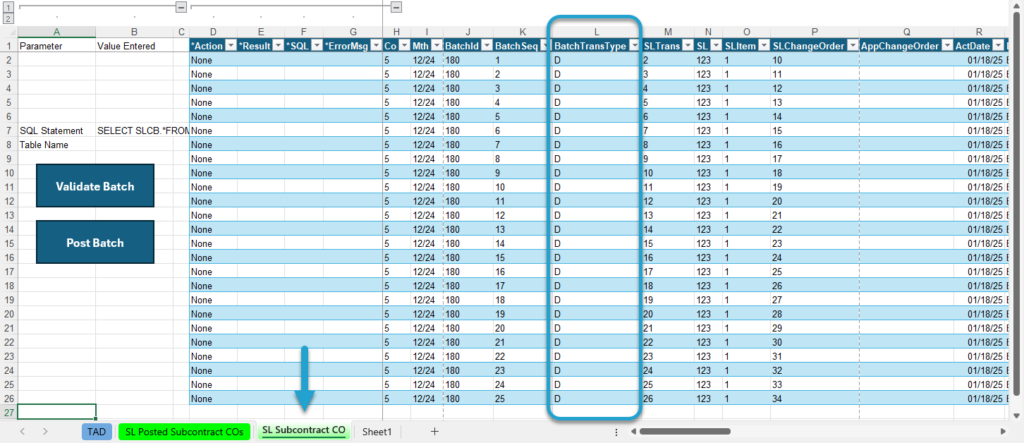Add a new sheet with plus icon
The image size is (1024, 443).
tap(434, 431)
